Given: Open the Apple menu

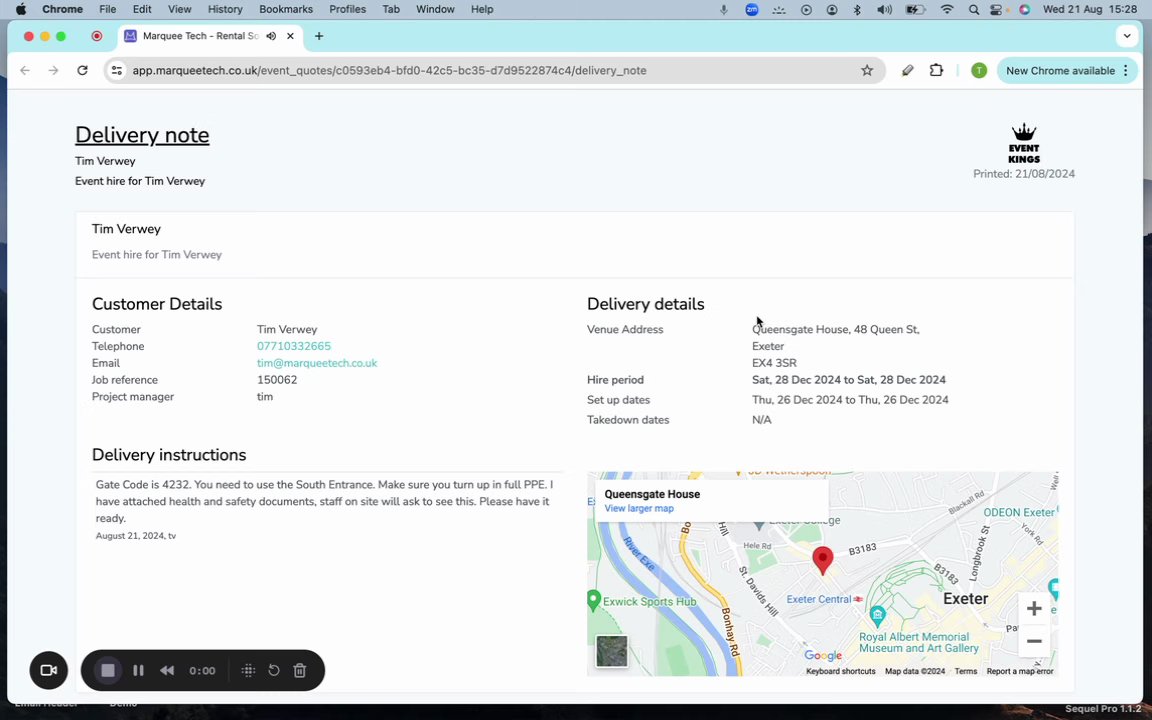Looking at the screenshot, I should [21, 10].
